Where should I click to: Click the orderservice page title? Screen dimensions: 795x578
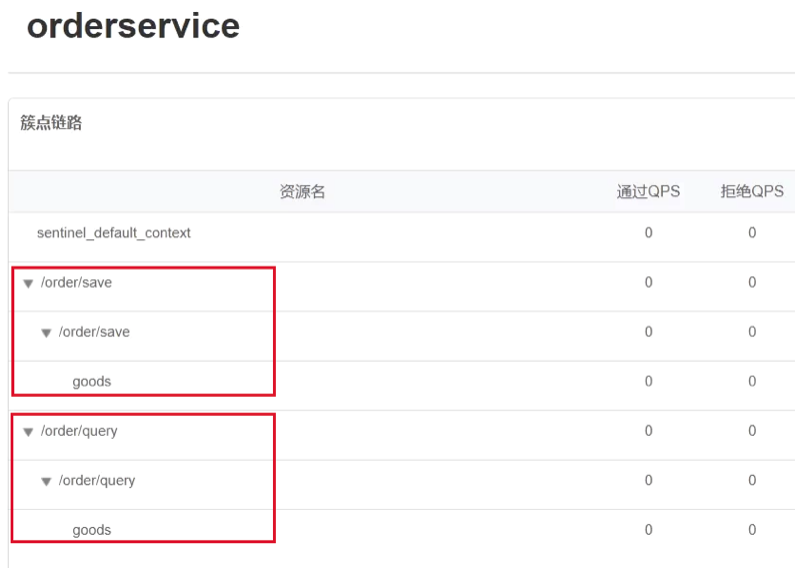click(133, 25)
